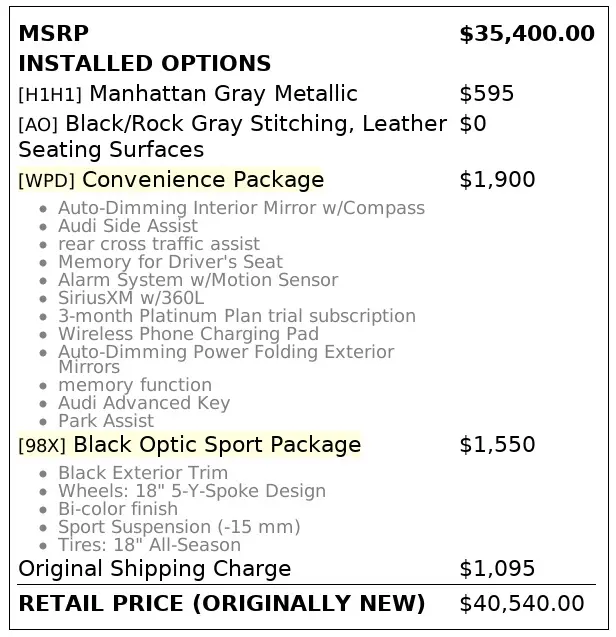Select the SiriusXM w/360L item
This screenshot has height=637, width=616.
coord(130,298)
